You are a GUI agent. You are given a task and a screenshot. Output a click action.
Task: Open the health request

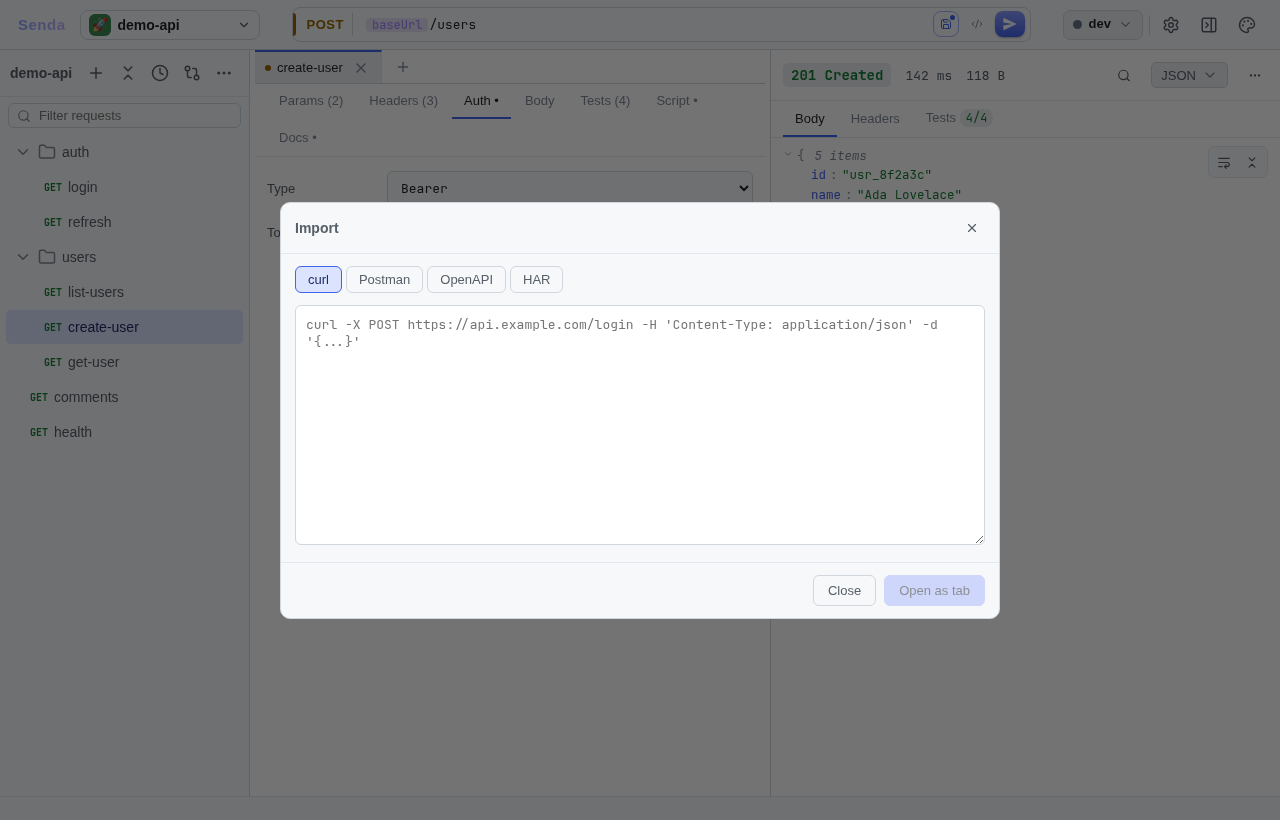(124, 432)
